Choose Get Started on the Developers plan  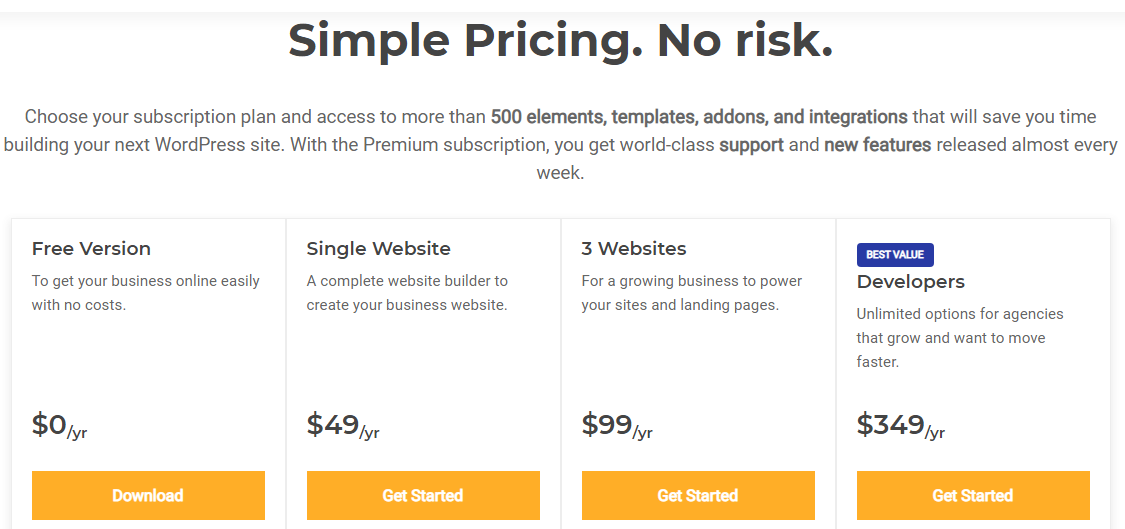click(x=973, y=495)
